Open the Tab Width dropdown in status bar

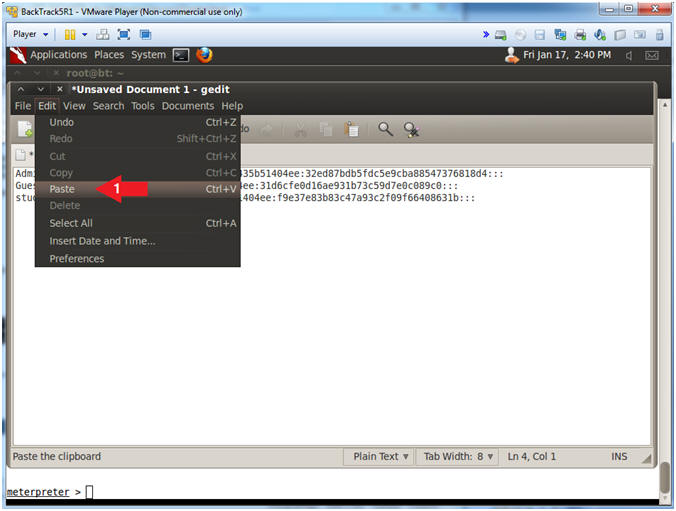(x=457, y=457)
